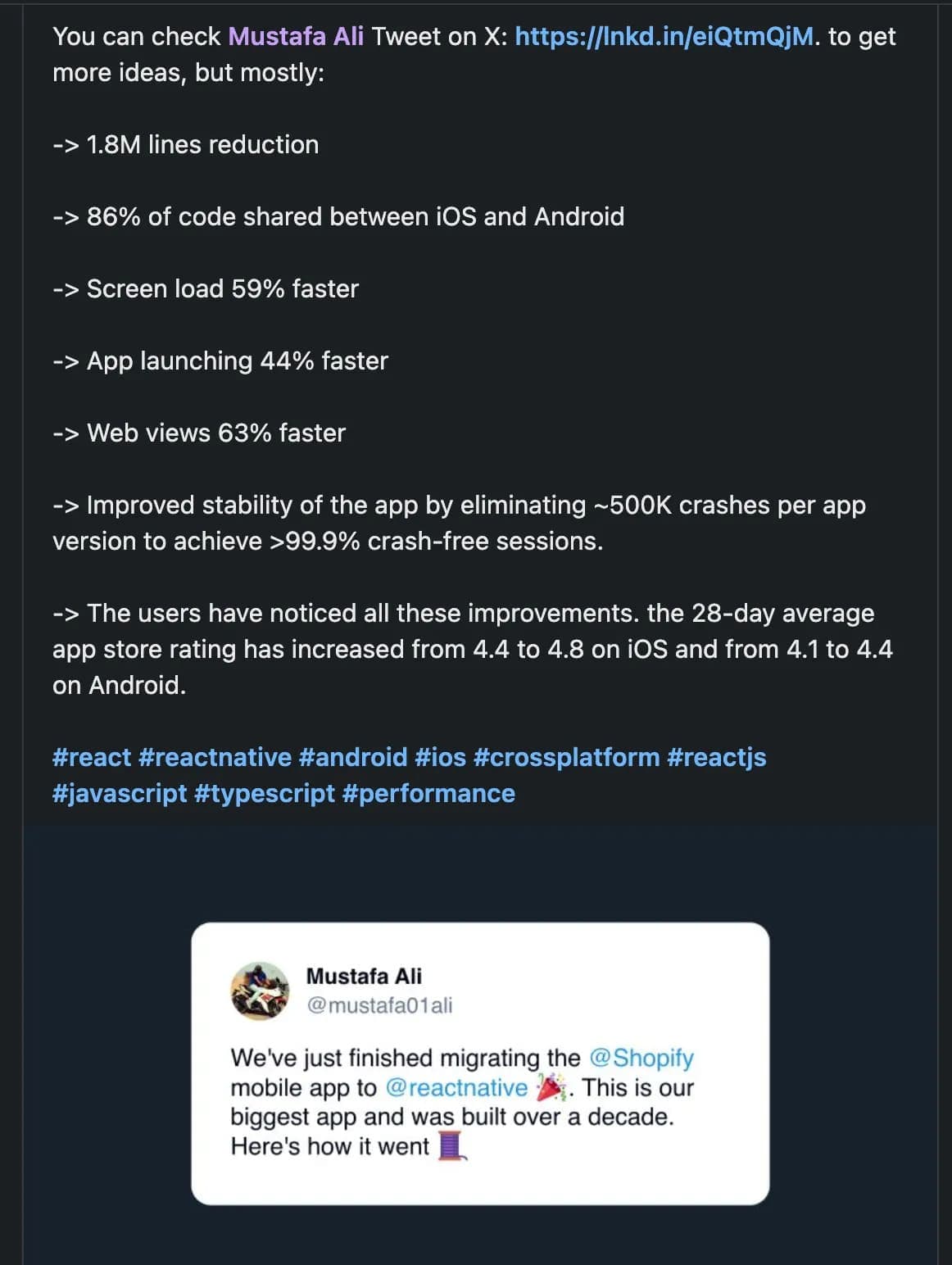Click the @mustafa01ali handle

379,1005
